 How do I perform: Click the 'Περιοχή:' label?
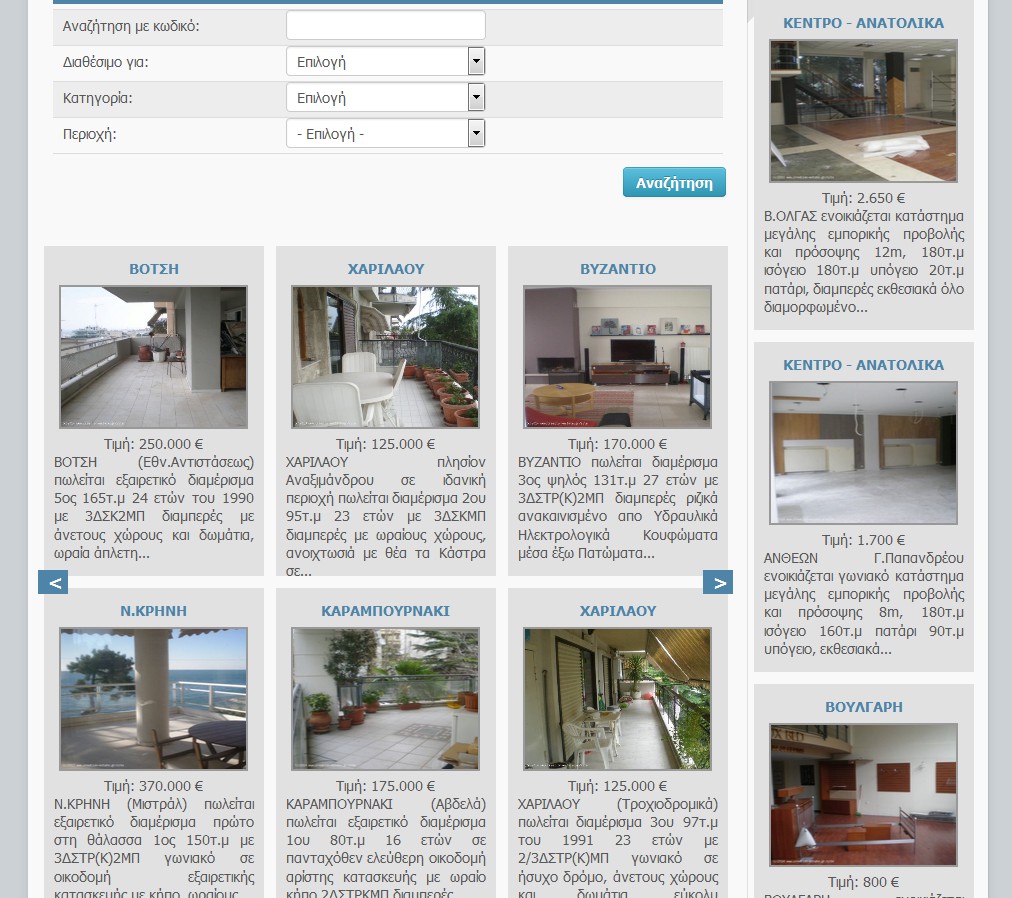tap(89, 135)
